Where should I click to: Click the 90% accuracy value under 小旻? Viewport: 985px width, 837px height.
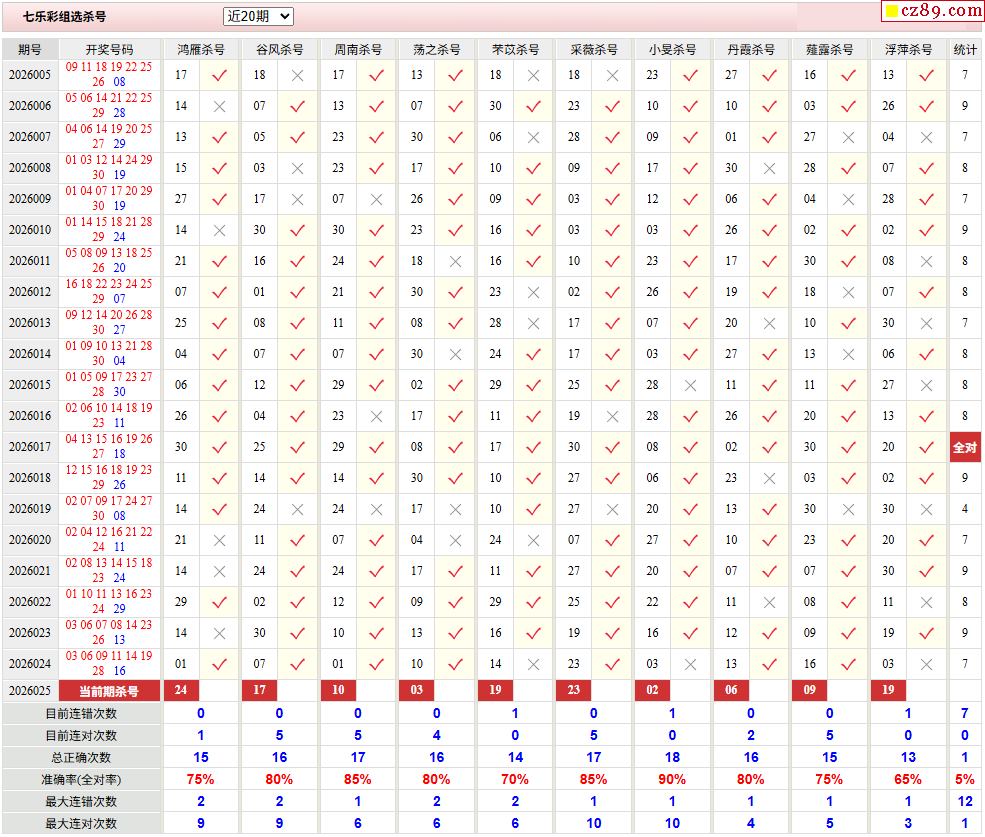(672, 779)
